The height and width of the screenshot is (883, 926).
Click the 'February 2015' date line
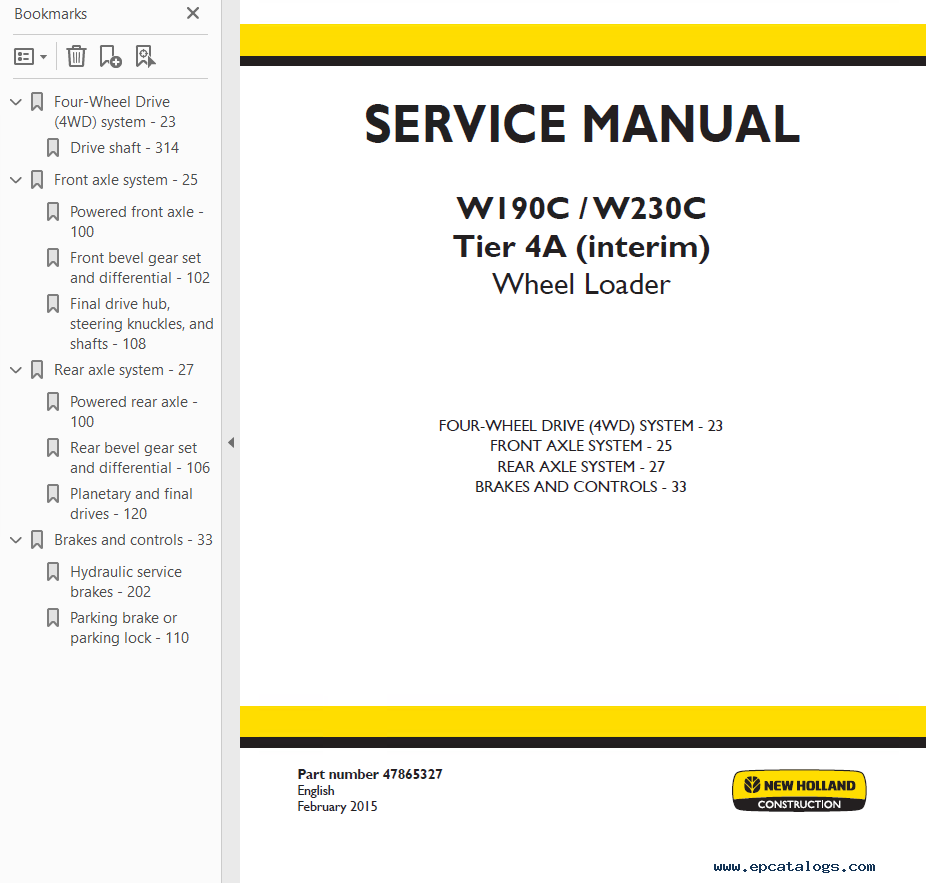(x=337, y=807)
